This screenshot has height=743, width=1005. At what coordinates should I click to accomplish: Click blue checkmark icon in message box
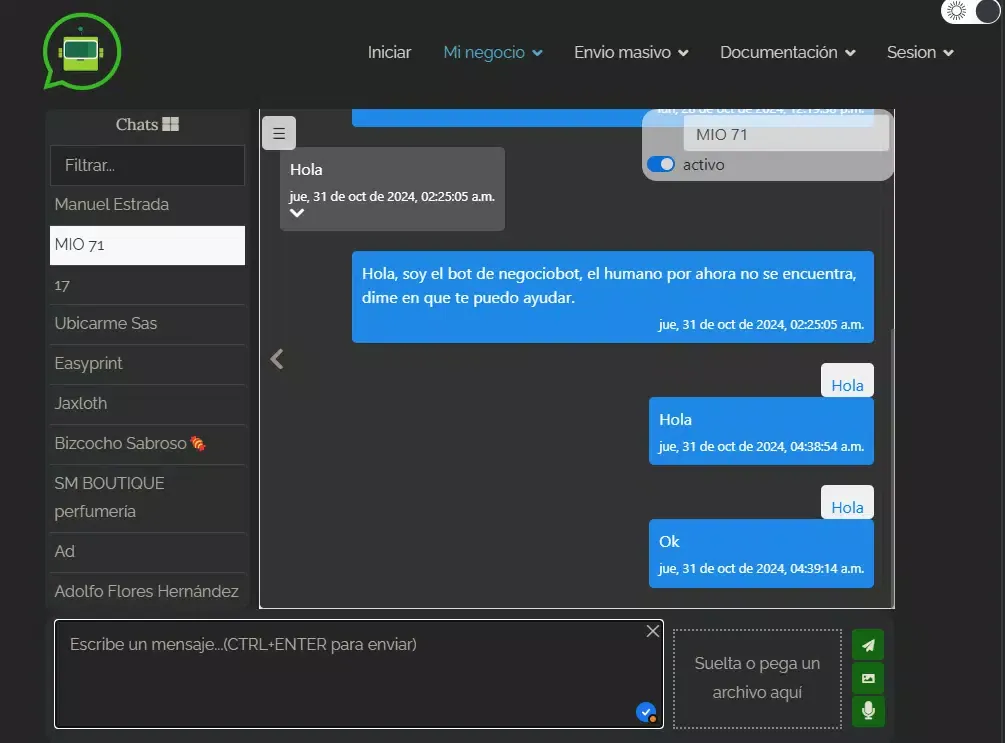pos(646,712)
